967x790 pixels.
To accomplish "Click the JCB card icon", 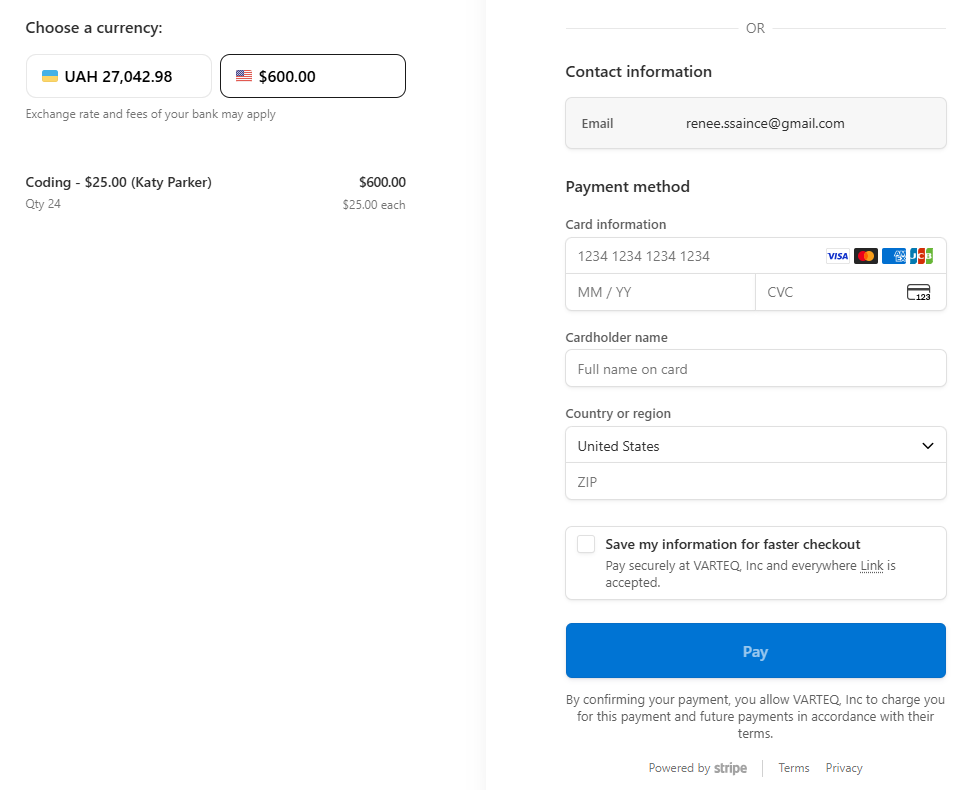I will click(x=921, y=256).
